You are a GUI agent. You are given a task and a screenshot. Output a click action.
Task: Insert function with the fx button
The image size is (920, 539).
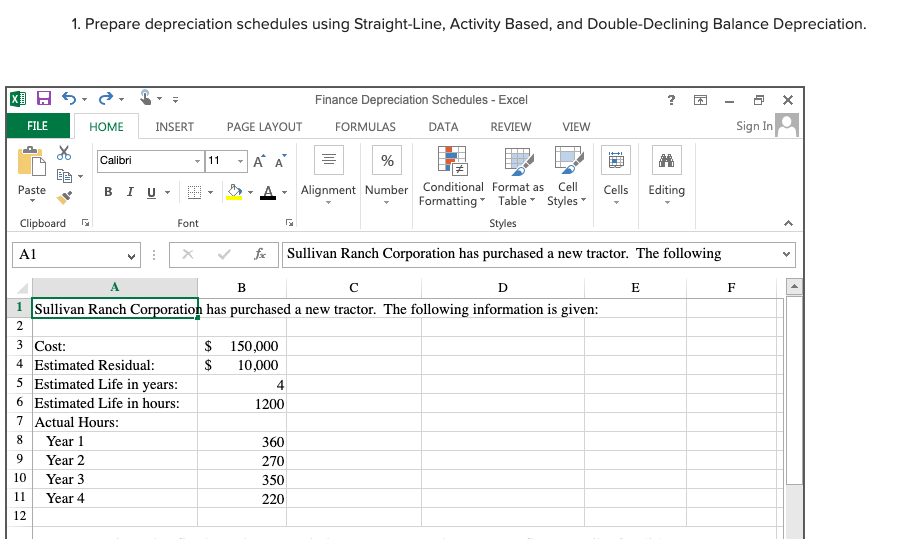coord(259,254)
